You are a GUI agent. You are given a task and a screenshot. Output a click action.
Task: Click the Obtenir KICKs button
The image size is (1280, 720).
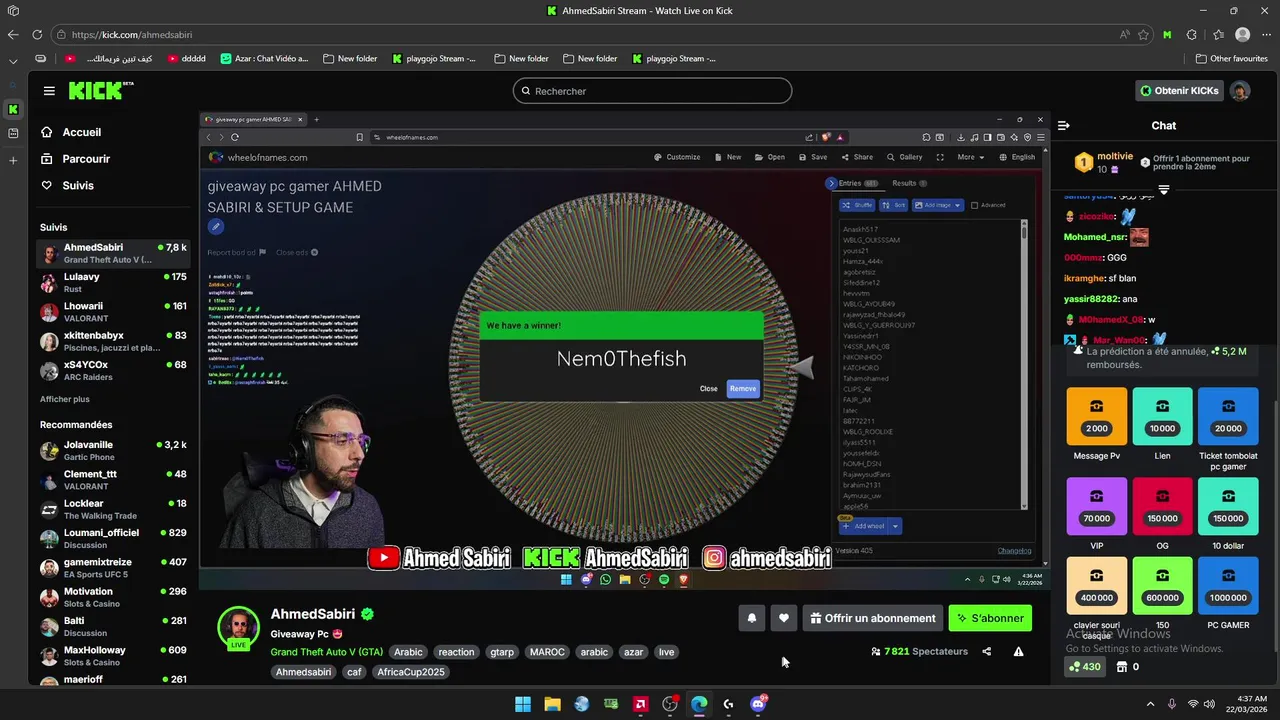[1179, 91]
